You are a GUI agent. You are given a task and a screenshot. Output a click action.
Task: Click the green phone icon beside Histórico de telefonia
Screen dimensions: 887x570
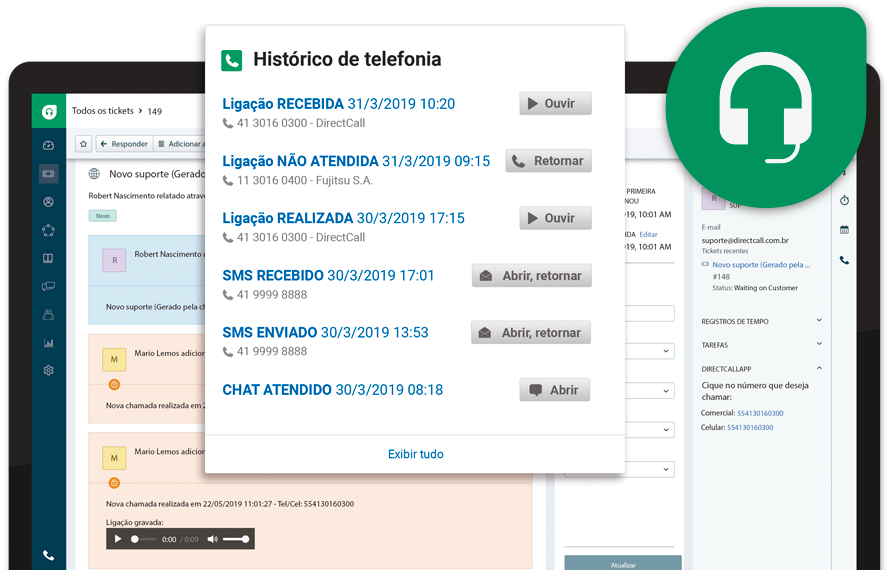(x=231, y=61)
